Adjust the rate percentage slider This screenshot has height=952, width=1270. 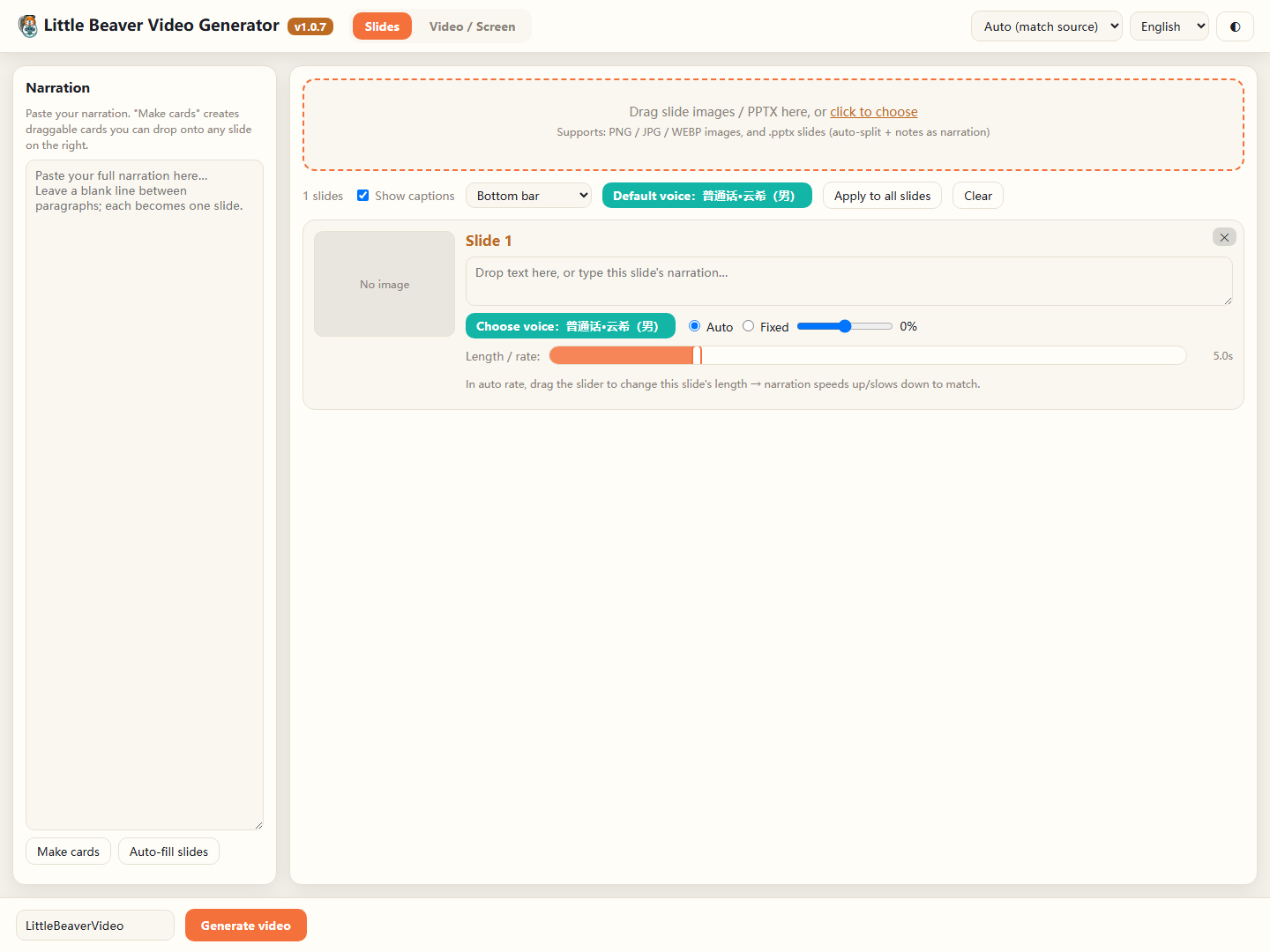click(x=845, y=326)
